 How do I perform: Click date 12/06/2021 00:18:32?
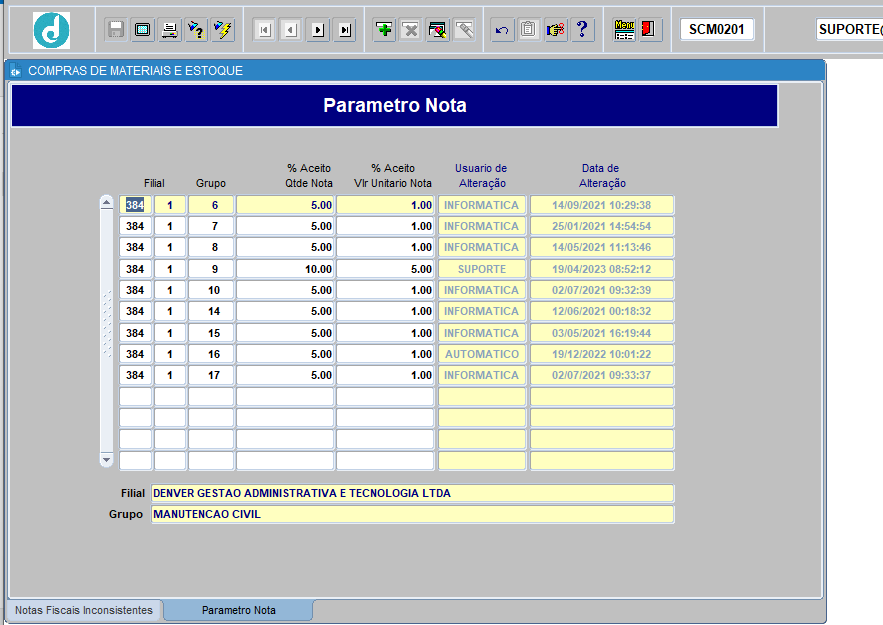602,311
